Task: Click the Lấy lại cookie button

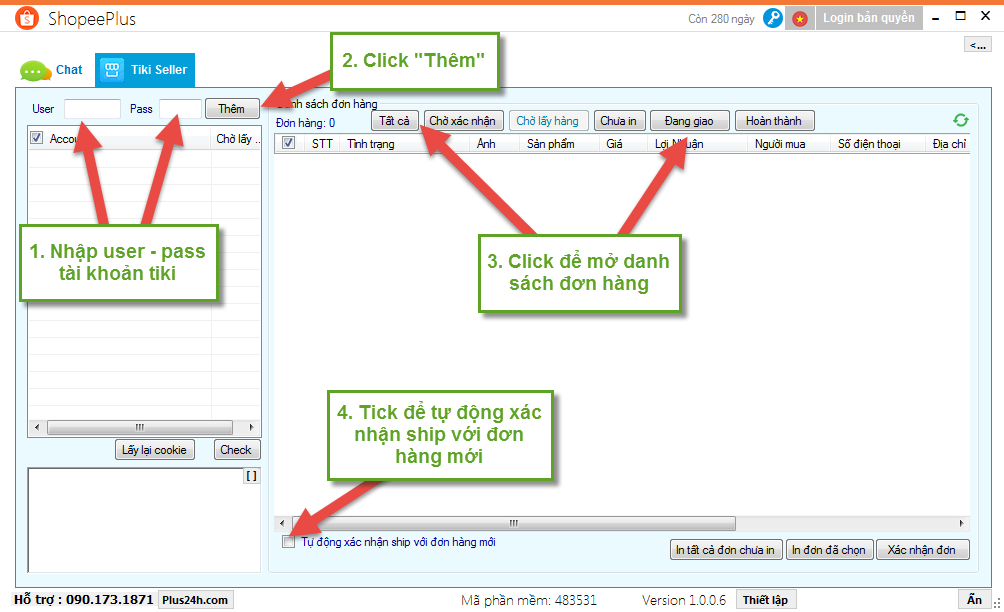Action: (154, 450)
